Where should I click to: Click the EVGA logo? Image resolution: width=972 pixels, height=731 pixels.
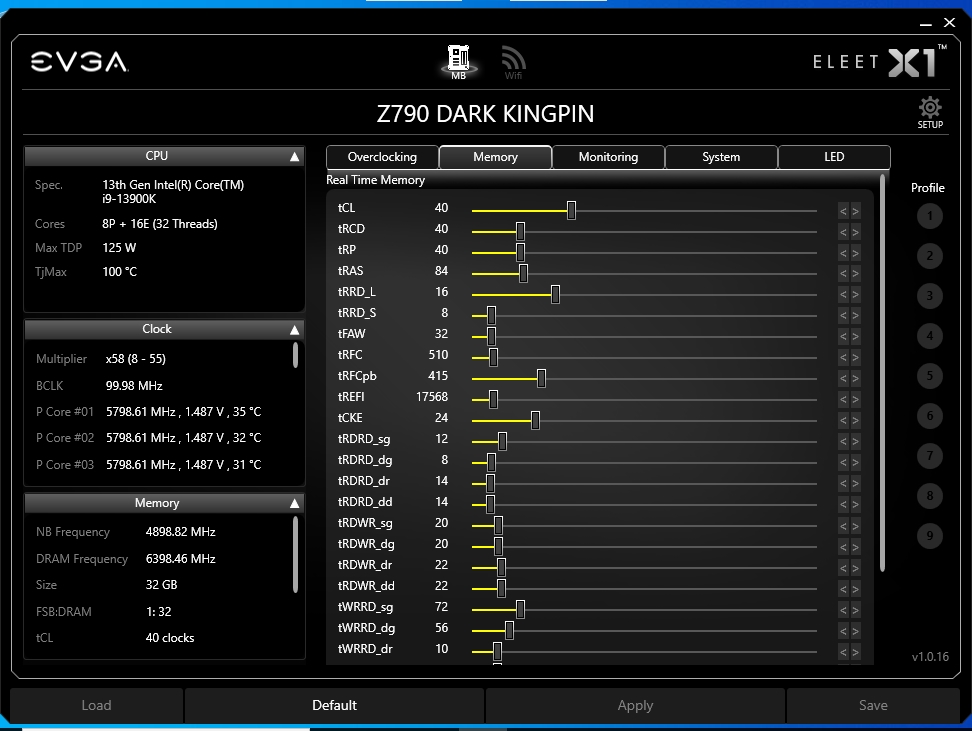coord(79,62)
